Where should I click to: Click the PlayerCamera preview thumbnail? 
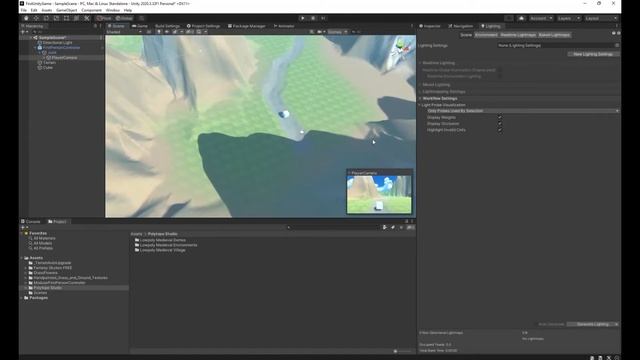tap(379, 194)
